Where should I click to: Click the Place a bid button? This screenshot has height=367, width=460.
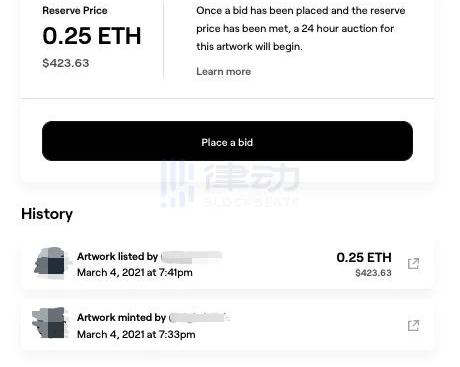coord(227,141)
